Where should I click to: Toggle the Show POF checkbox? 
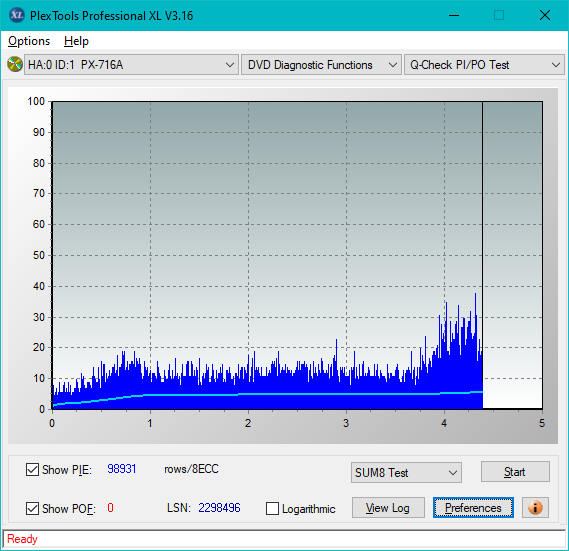click(32, 508)
